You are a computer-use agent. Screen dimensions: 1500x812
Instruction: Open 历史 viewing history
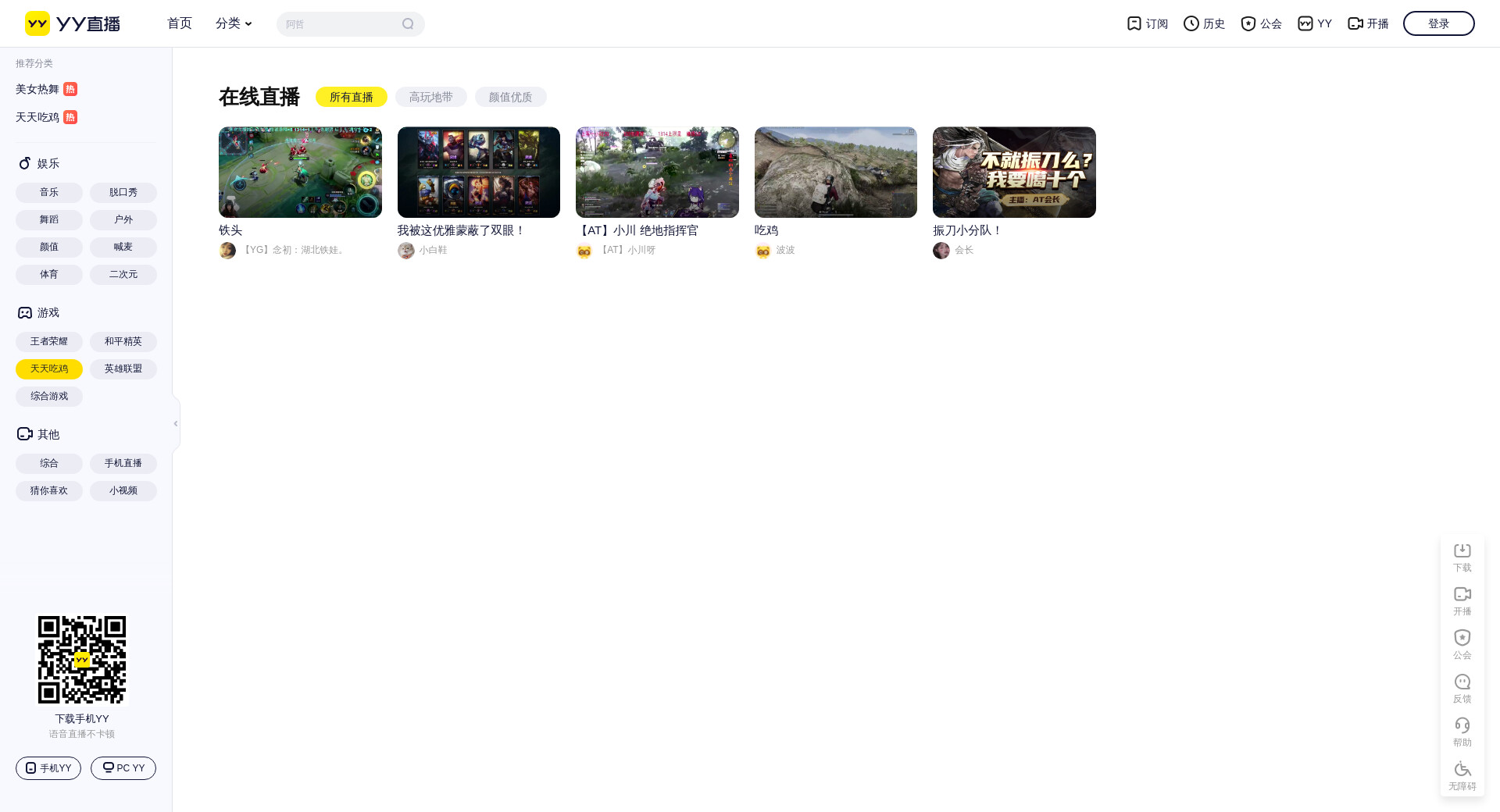coord(1204,23)
